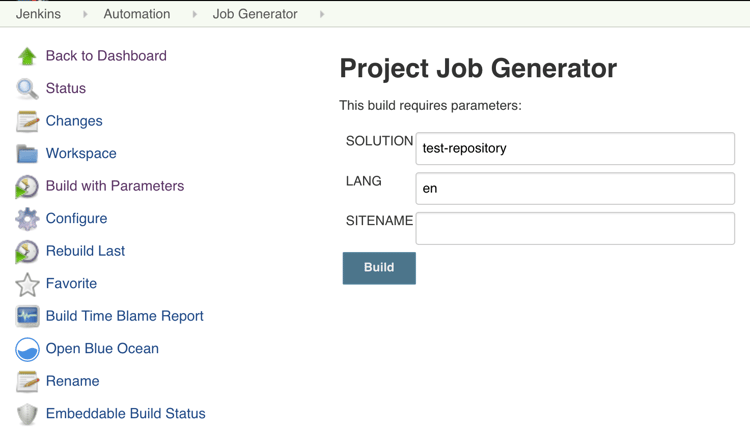Click the Embeddable Build Status shield icon

click(27, 414)
